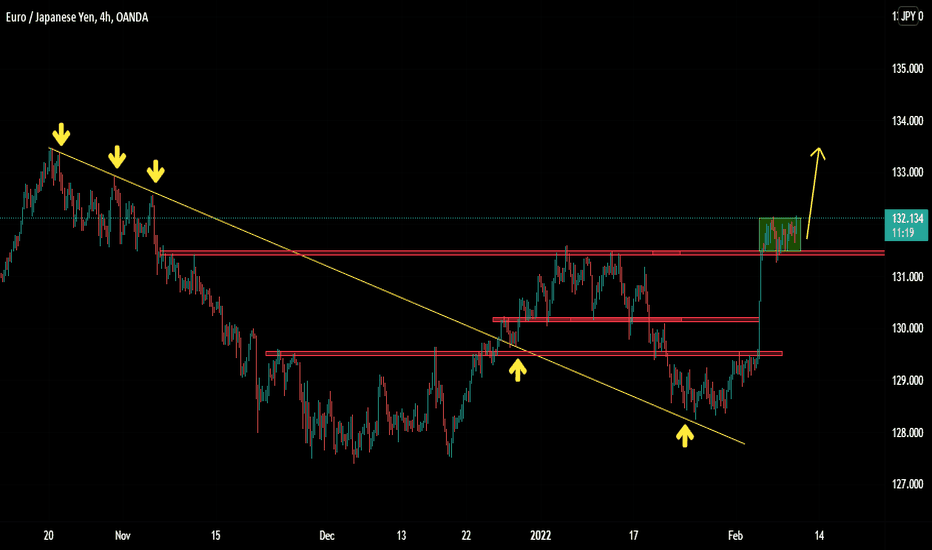Click the chart title Euro / Japanese Yen, 4h, OANDA
The height and width of the screenshot is (550, 932).
click(77, 17)
